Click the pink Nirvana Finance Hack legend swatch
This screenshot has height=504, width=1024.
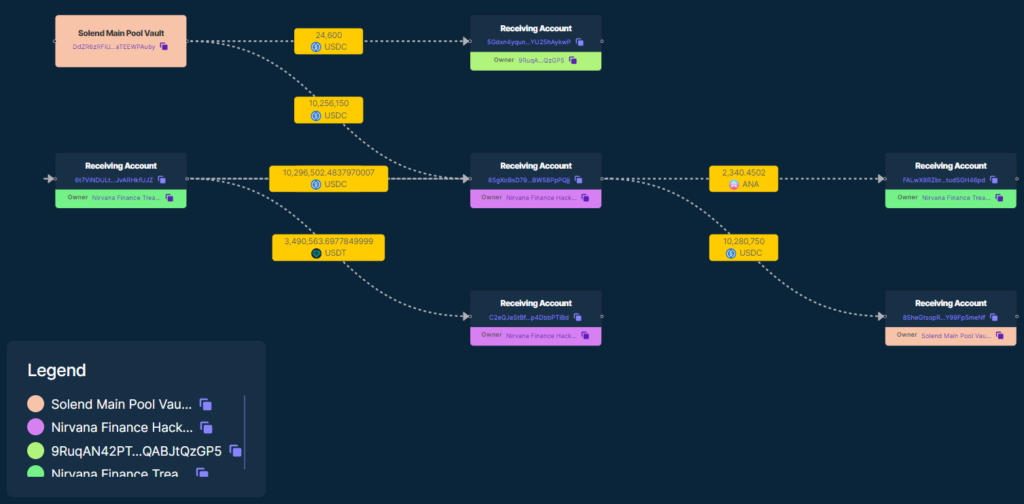coord(35,427)
